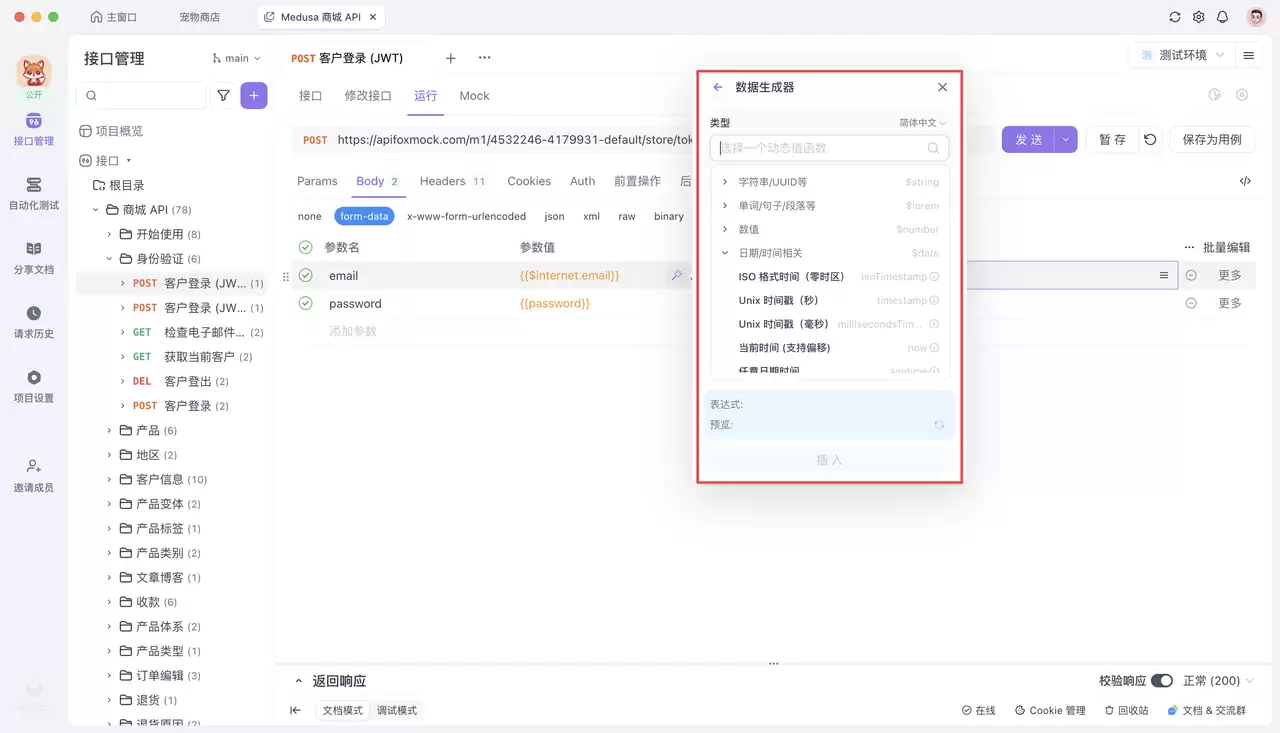Click the dynamic value function search field
Viewport: 1280px width, 733px height.
(829, 148)
